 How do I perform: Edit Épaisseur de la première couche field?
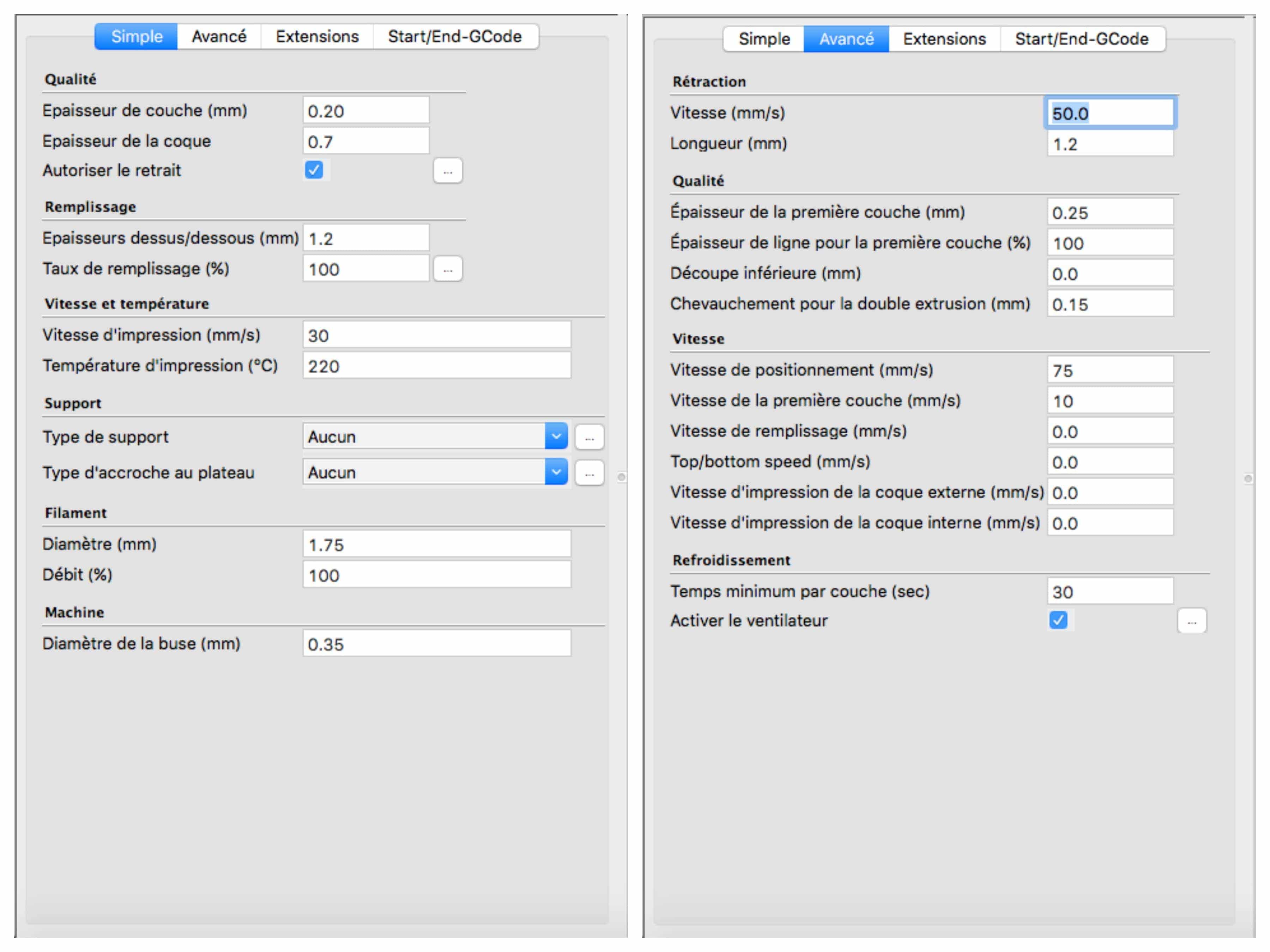[1111, 212]
